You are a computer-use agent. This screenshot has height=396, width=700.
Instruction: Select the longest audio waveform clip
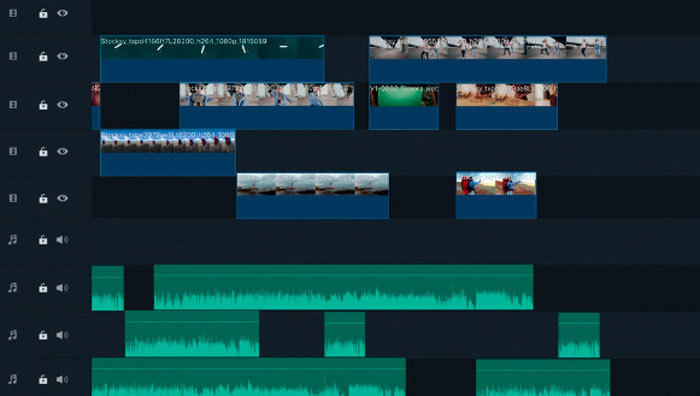point(344,287)
